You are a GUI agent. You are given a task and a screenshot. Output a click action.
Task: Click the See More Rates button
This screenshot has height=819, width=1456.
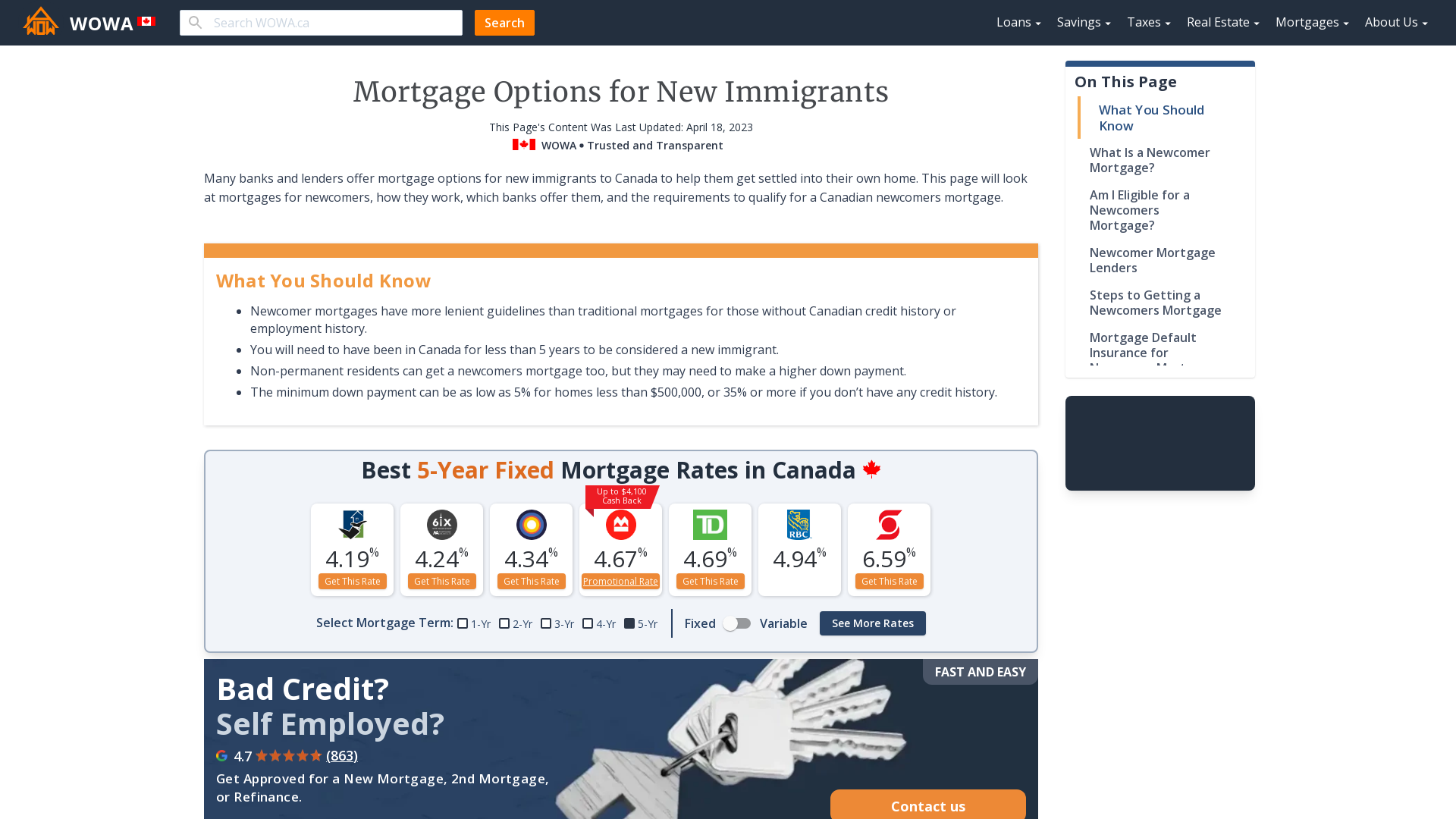(x=872, y=623)
